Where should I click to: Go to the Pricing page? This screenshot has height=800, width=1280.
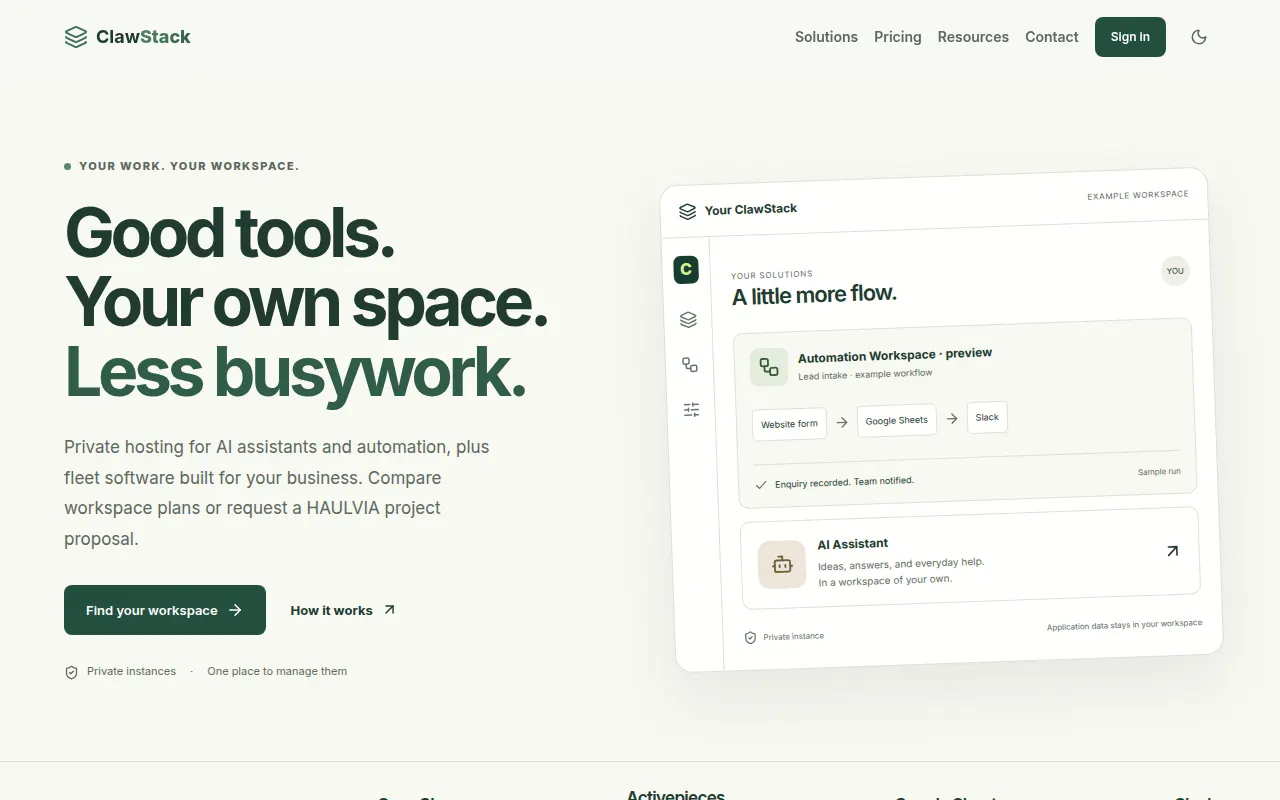898,37
